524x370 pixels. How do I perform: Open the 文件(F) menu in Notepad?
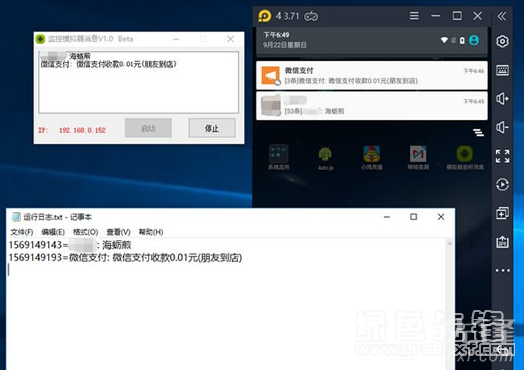coord(22,232)
